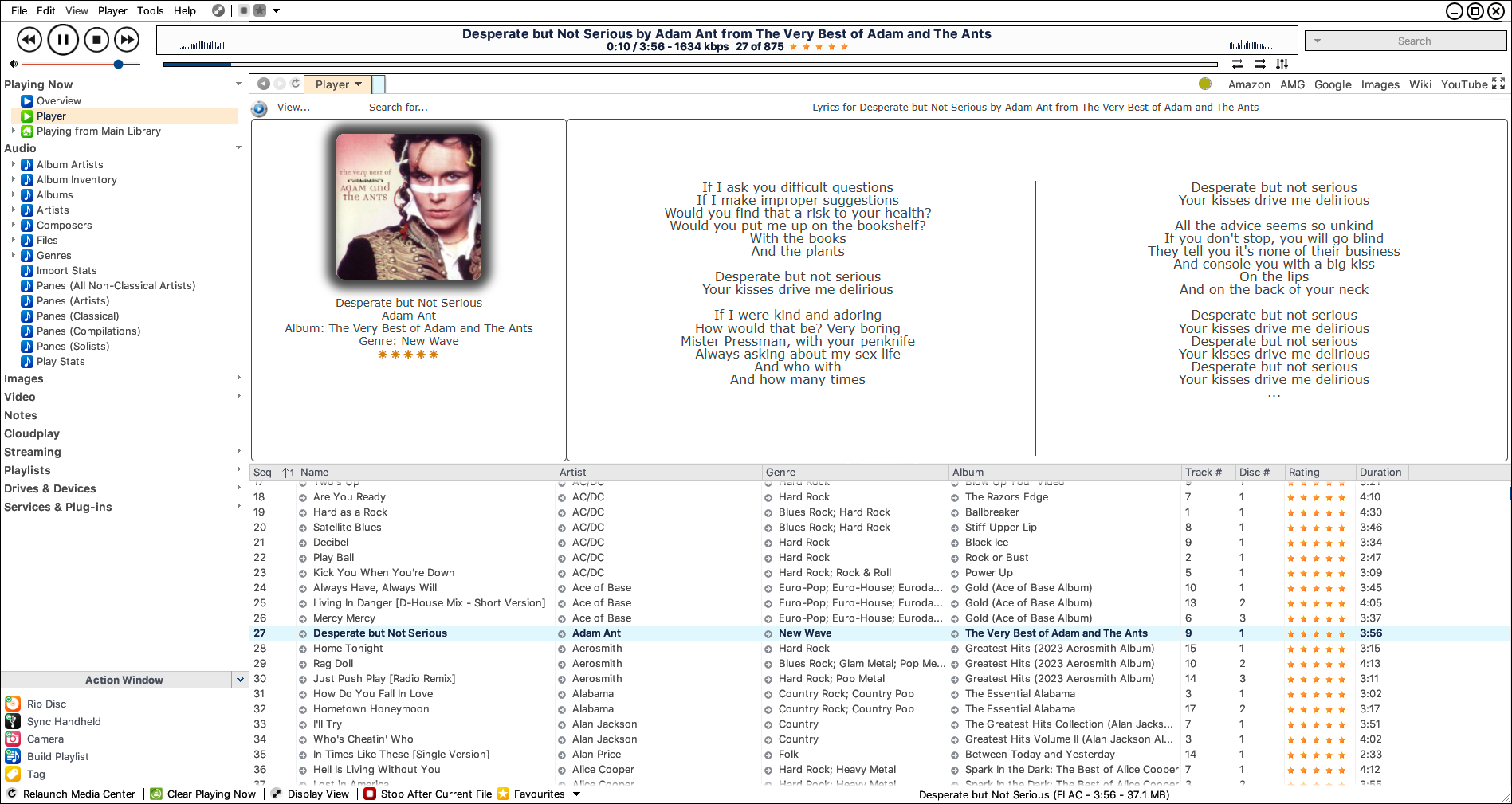Screen dimensions: 1512x804
Task: Open the Wiki link
Action: tap(1420, 84)
